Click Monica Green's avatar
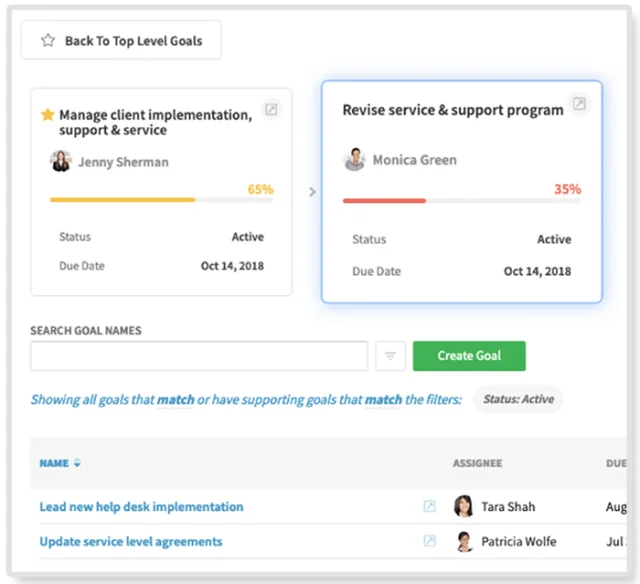 pyautogui.click(x=354, y=159)
